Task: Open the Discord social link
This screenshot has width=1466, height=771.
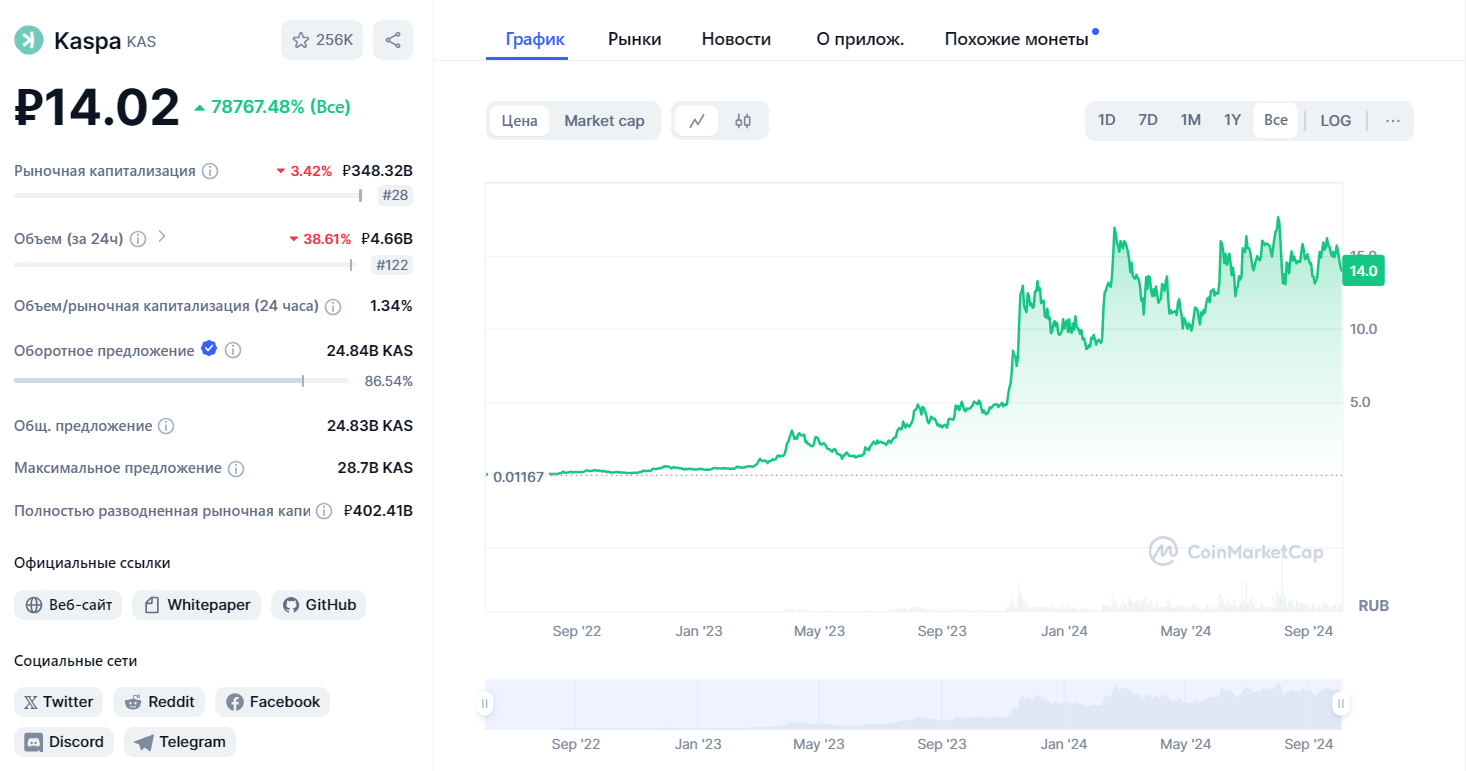Action: point(64,742)
